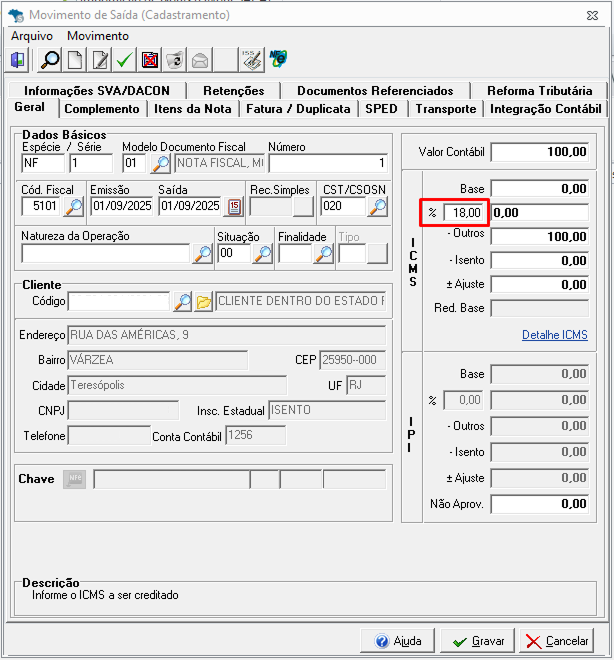Click the Espécie field containing NF
Viewport: 614px width, 660px height.
tap(43, 163)
